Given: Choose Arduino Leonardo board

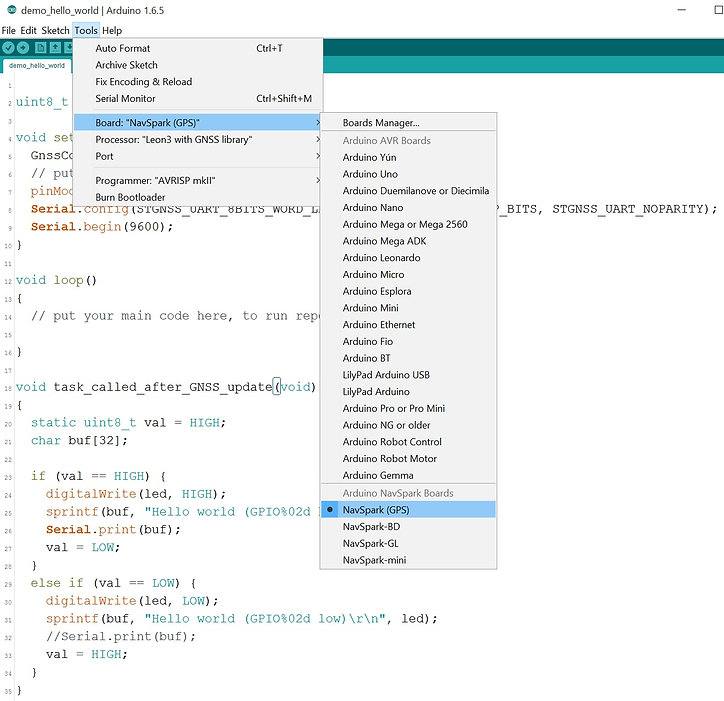Looking at the screenshot, I should pos(408,258).
